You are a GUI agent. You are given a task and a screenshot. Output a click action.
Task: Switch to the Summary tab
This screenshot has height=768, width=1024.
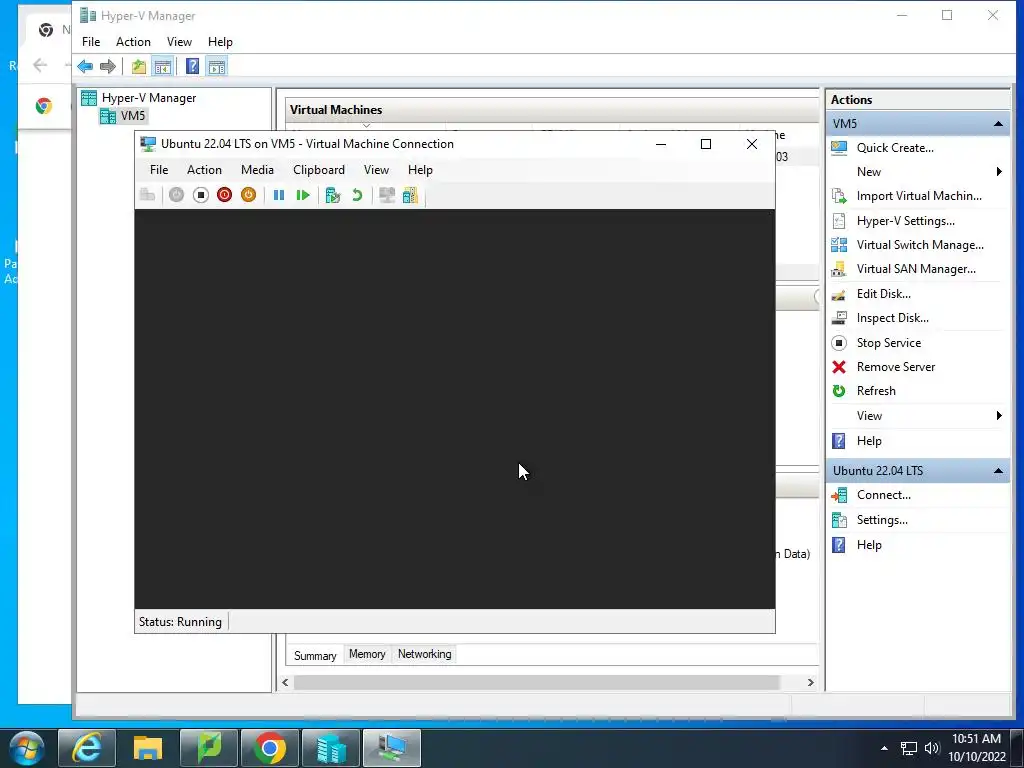(x=315, y=655)
